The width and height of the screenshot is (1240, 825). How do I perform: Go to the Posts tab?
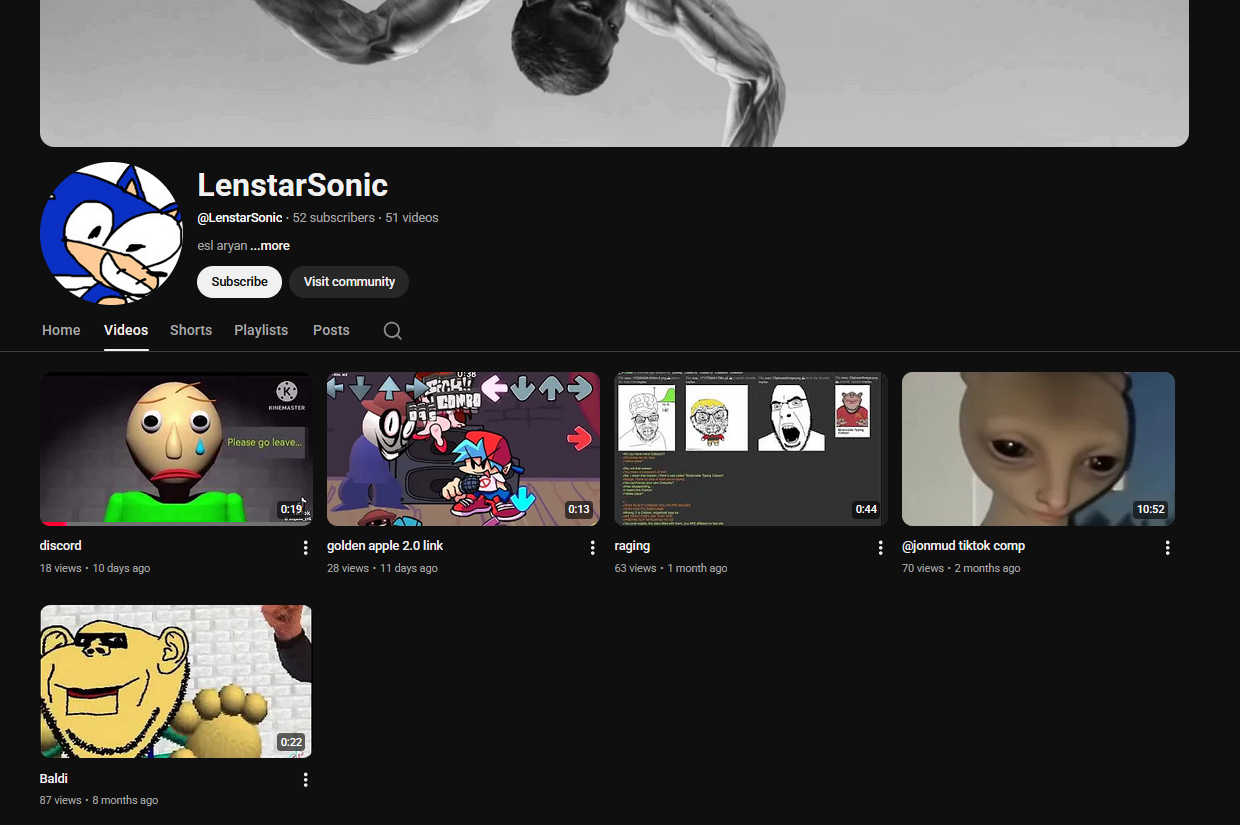[331, 330]
